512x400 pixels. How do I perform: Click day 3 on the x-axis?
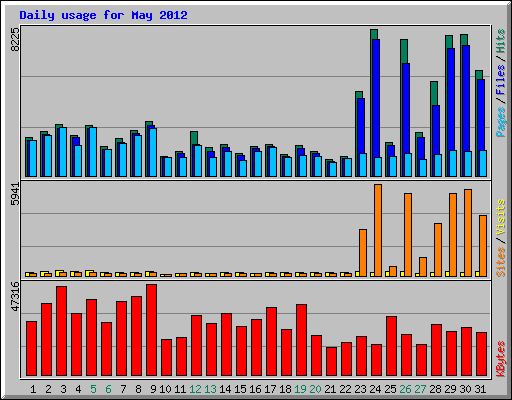pos(63,389)
